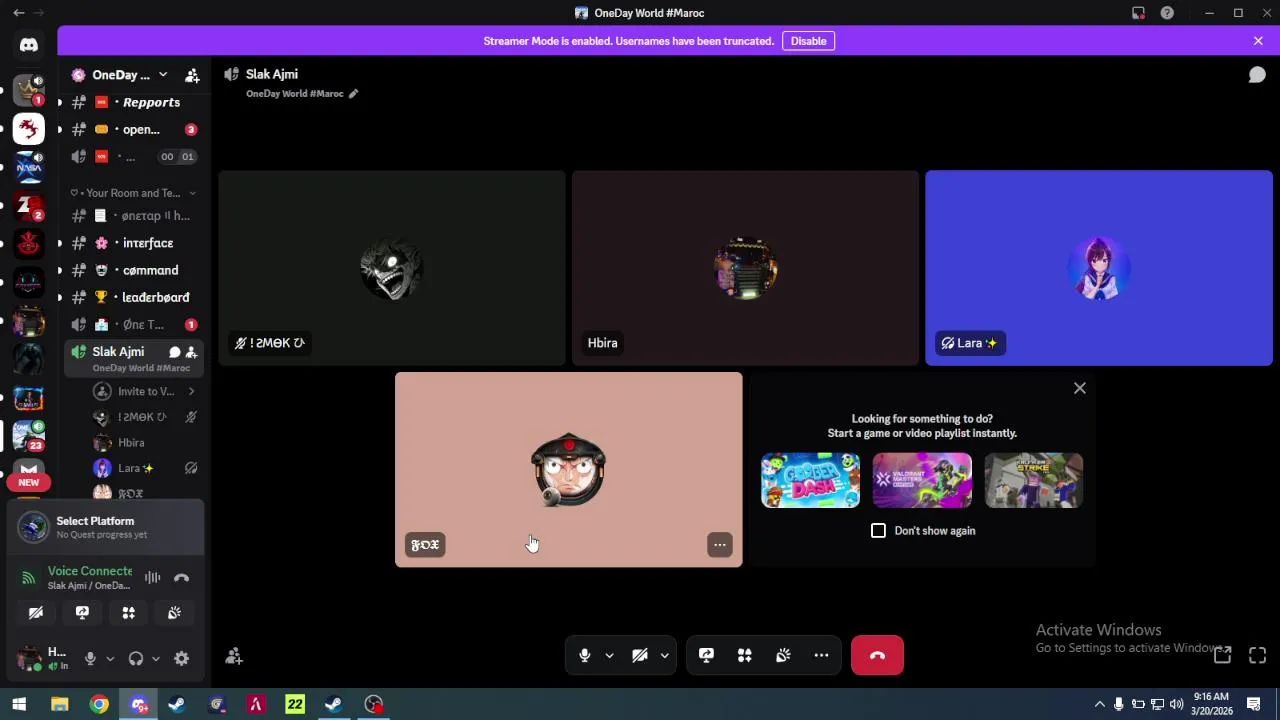This screenshot has height=720, width=1280.
Task: Open the cømmand channel
Action: pos(133,270)
